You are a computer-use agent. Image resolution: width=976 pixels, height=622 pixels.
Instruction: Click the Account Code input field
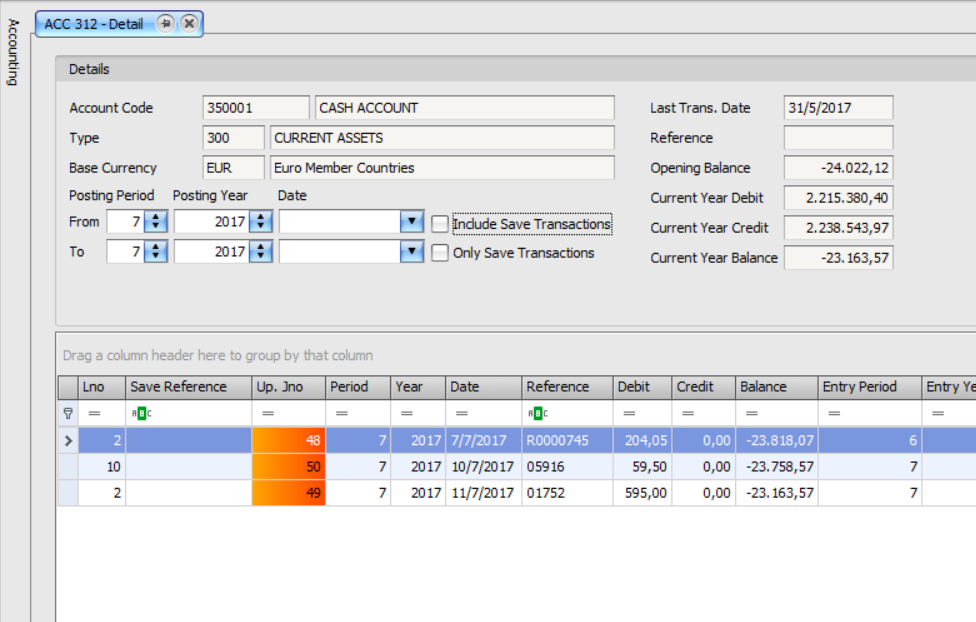255,108
